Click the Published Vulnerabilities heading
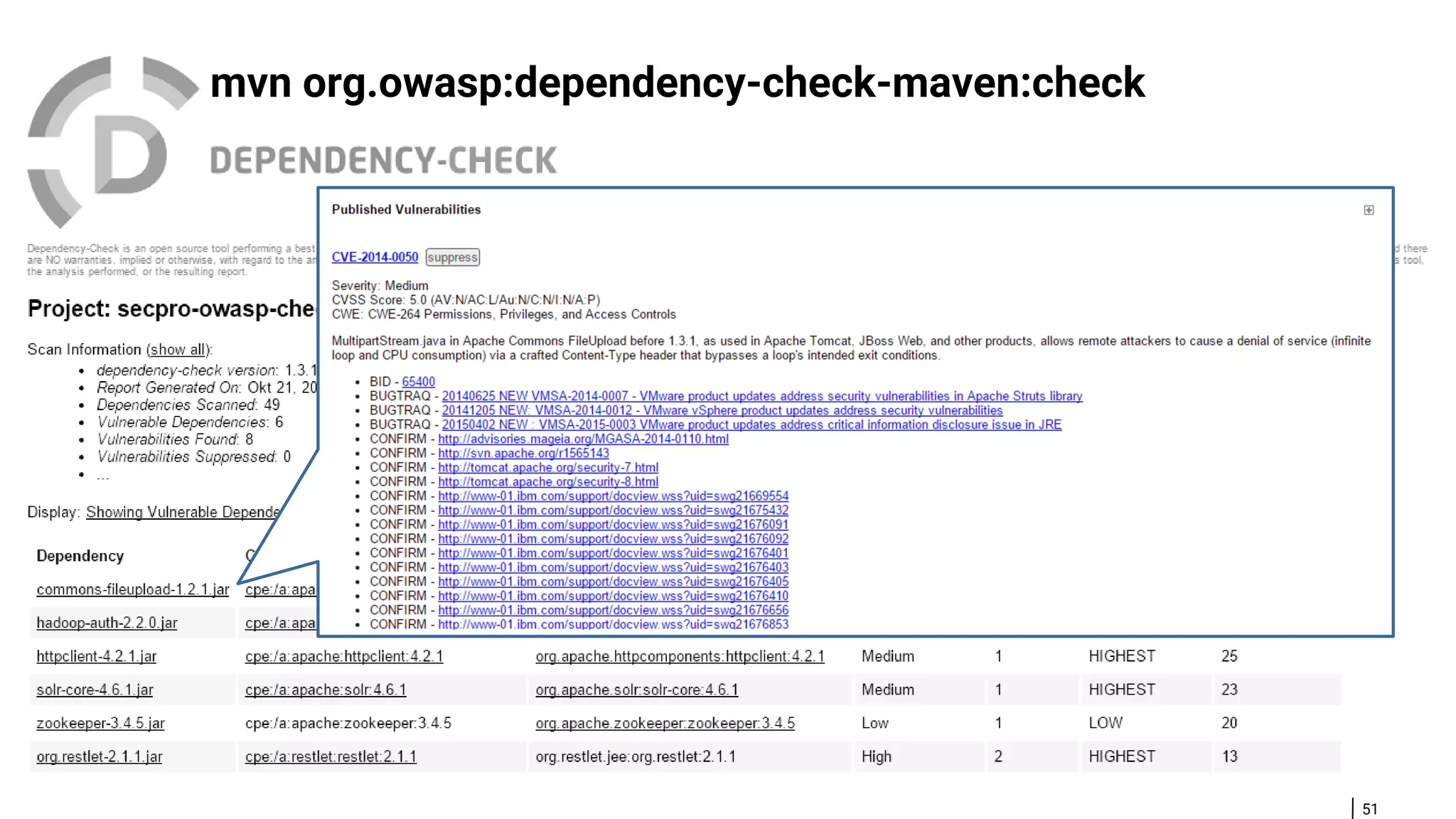The height and width of the screenshot is (819, 1456). 406,210
